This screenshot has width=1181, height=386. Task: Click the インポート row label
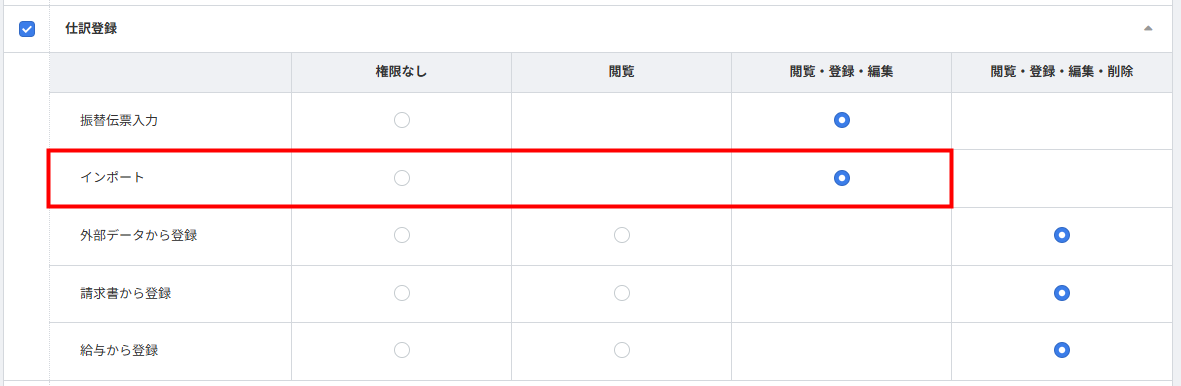click(112, 179)
